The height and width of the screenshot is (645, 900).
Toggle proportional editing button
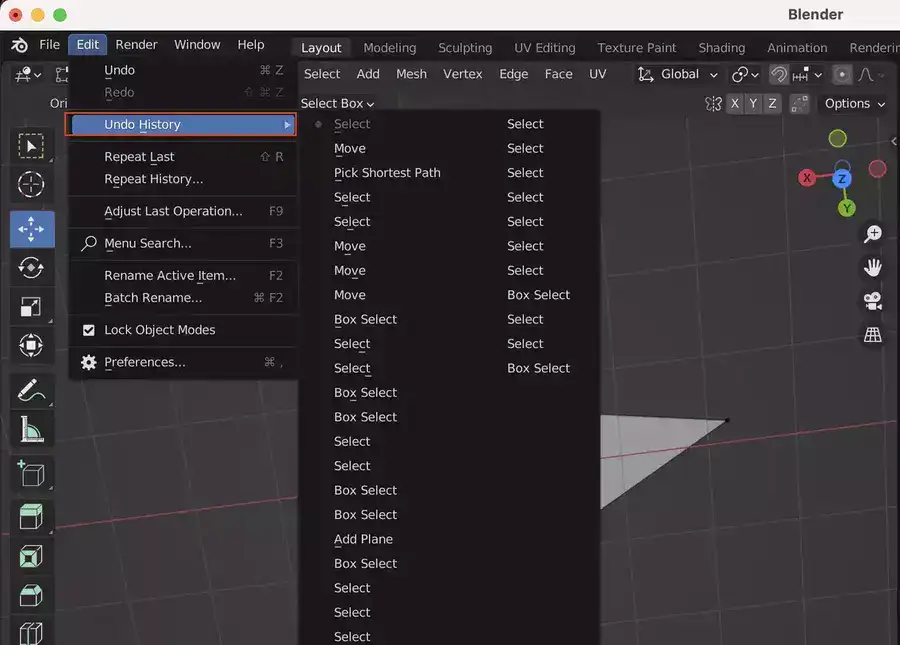point(842,75)
